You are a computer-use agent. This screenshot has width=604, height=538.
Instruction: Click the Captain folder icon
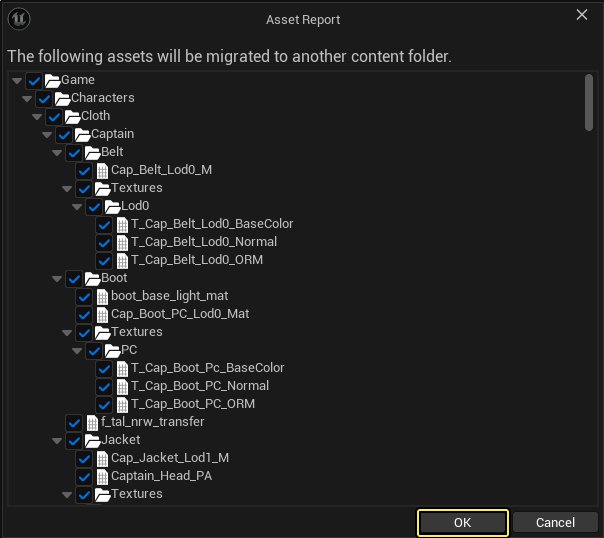pos(82,135)
